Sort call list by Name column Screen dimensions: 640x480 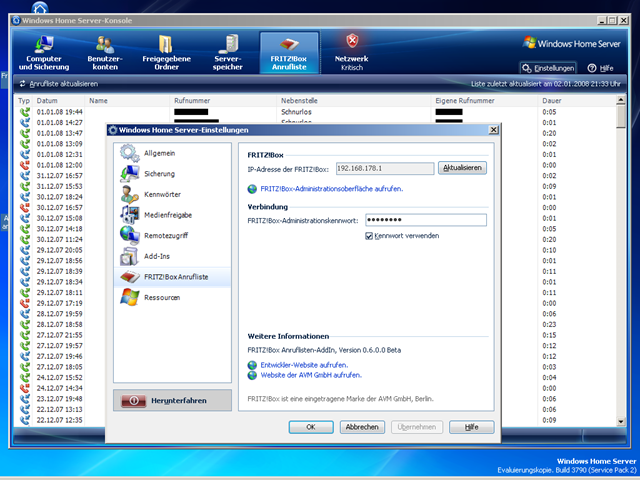click(127, 100)
